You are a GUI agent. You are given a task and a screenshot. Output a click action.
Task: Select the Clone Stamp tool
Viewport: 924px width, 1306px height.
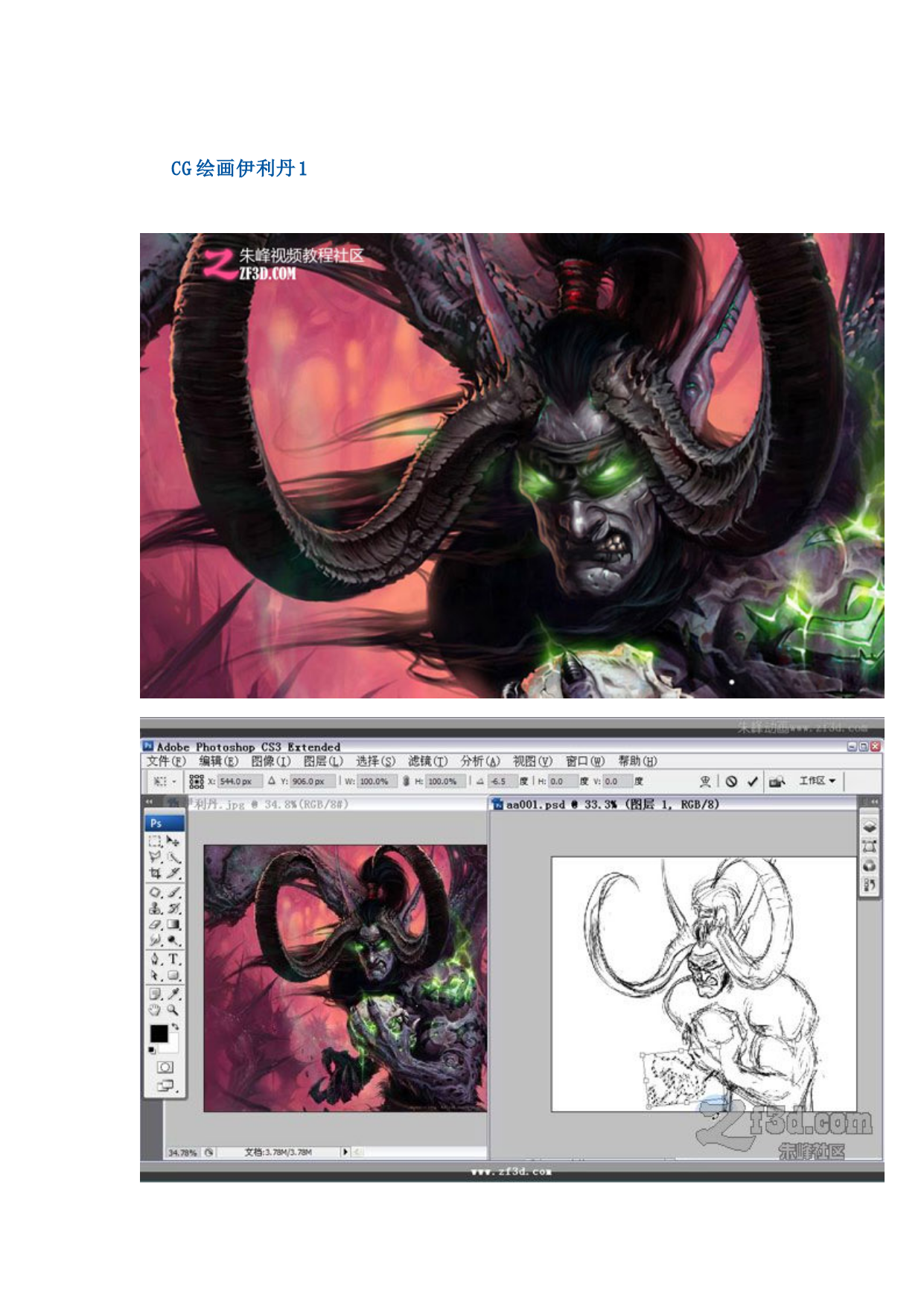155,908
